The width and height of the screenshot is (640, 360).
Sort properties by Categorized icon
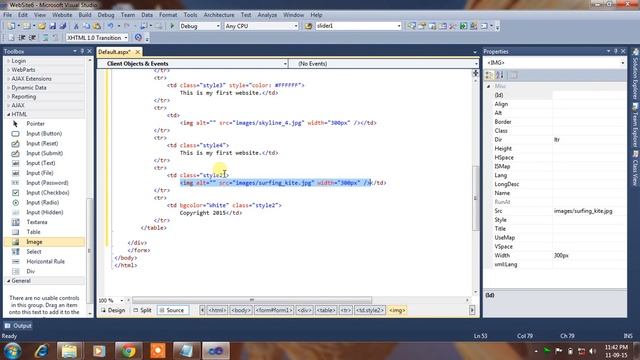pos(489,75)
